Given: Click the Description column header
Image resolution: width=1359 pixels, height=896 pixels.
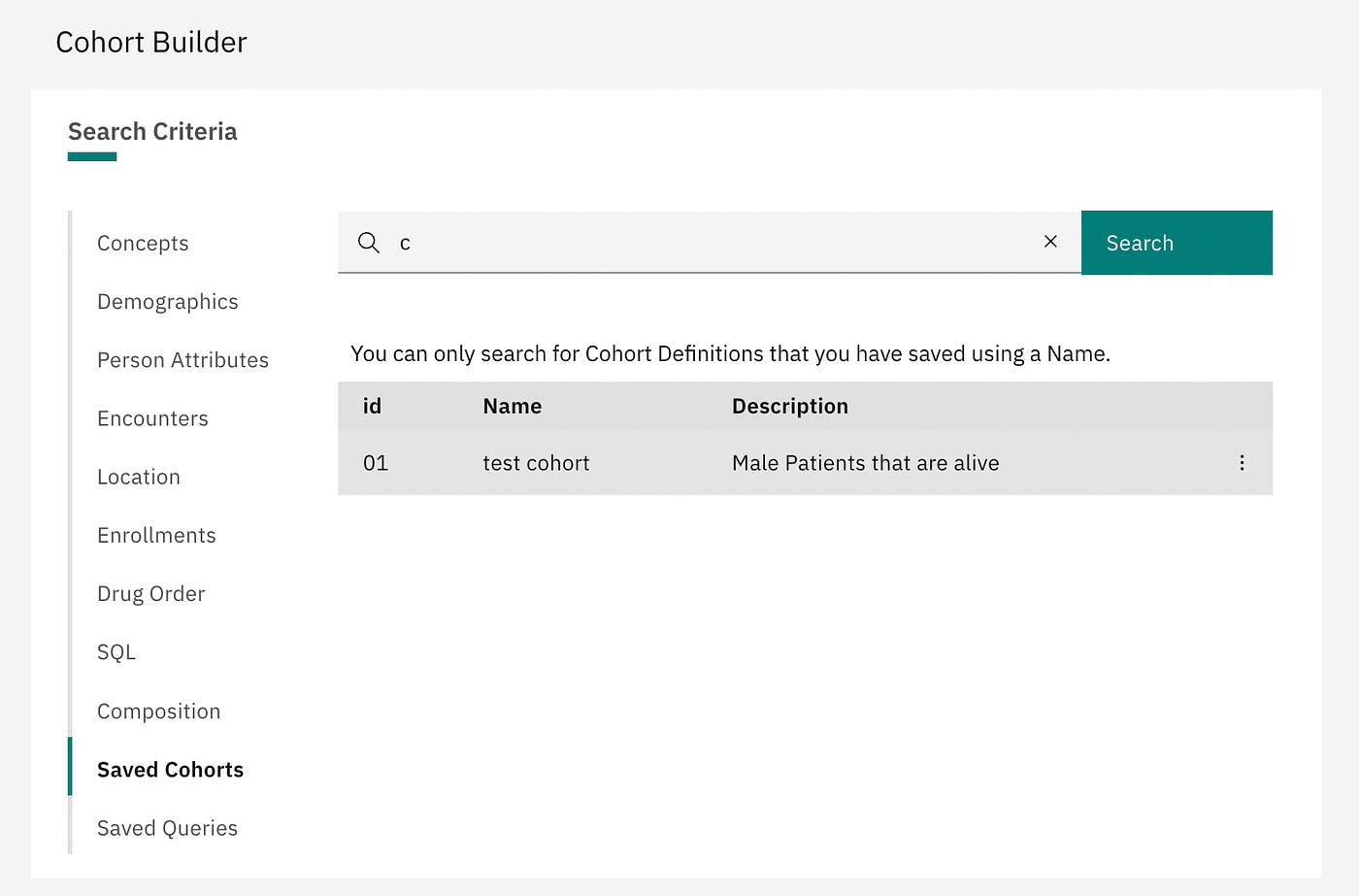Looking at the screenshot, I should [x=789, y=406].
